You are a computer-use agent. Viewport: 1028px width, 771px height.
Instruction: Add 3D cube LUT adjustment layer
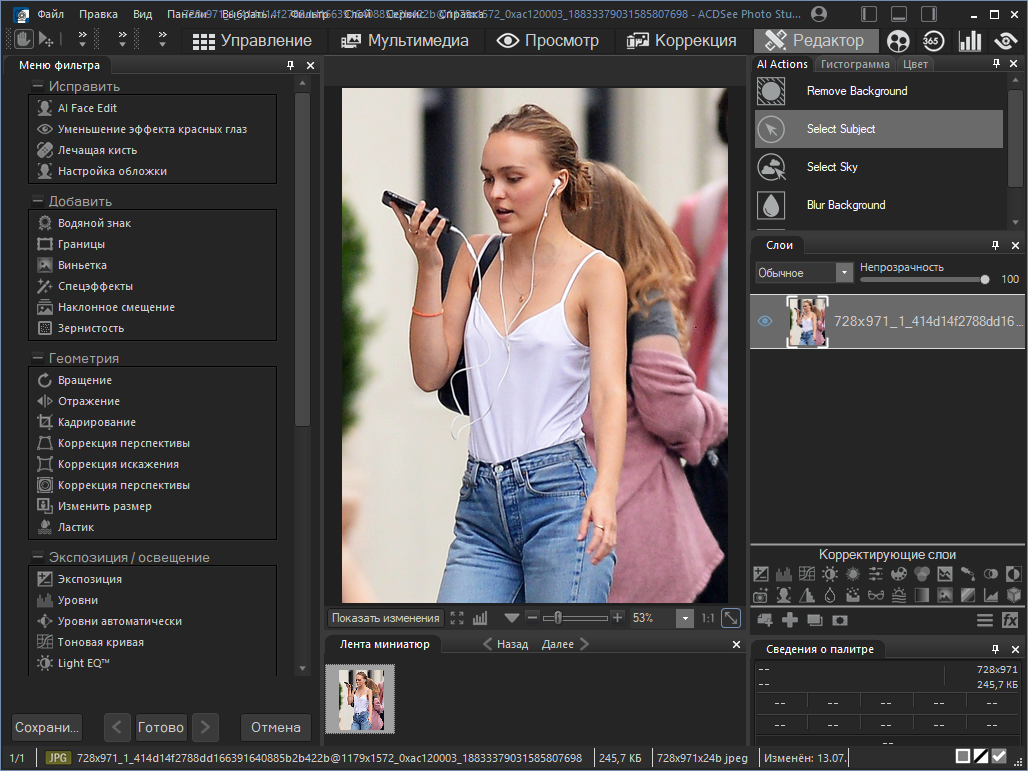[1014, 595]
